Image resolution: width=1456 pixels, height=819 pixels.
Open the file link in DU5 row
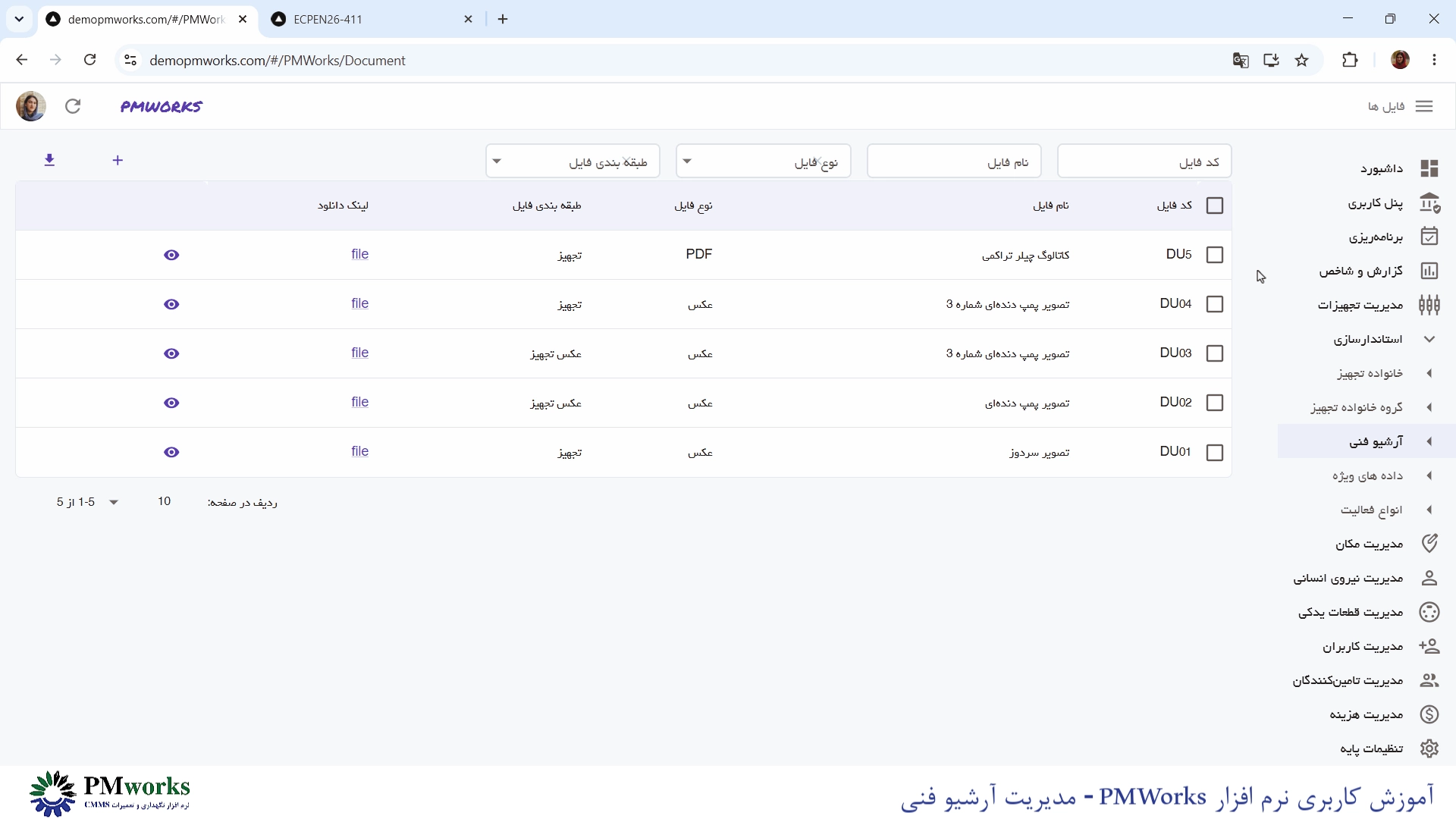tap(360, 254)
